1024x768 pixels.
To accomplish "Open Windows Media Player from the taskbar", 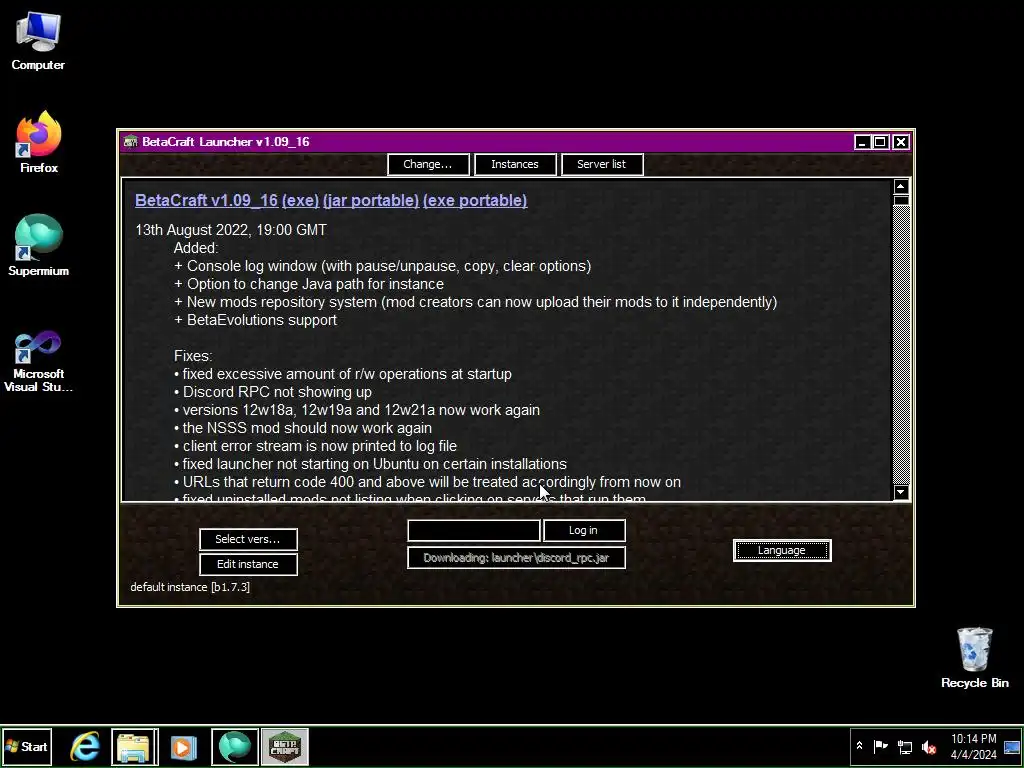I will pyautogui.click(x=184, y=746).
